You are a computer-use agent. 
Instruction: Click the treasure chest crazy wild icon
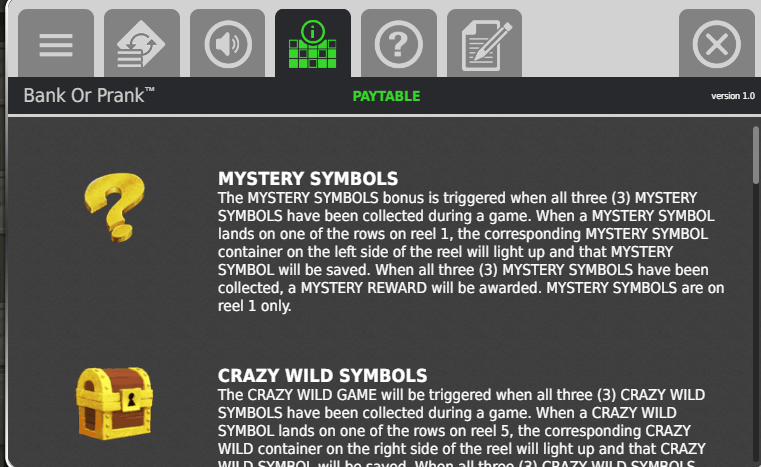pos(115,403)
